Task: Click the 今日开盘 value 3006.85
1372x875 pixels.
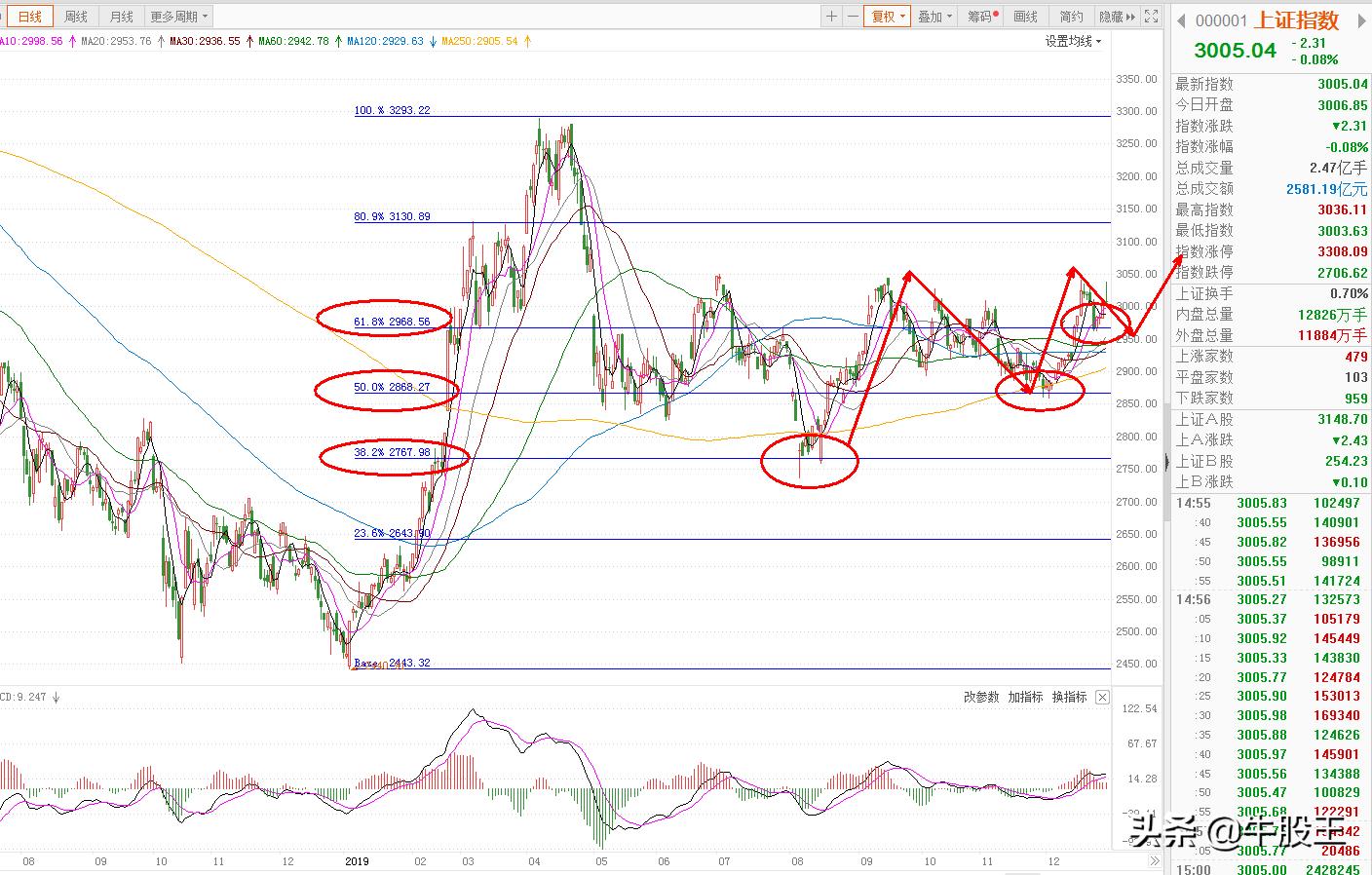Action: coord(1343,105)
